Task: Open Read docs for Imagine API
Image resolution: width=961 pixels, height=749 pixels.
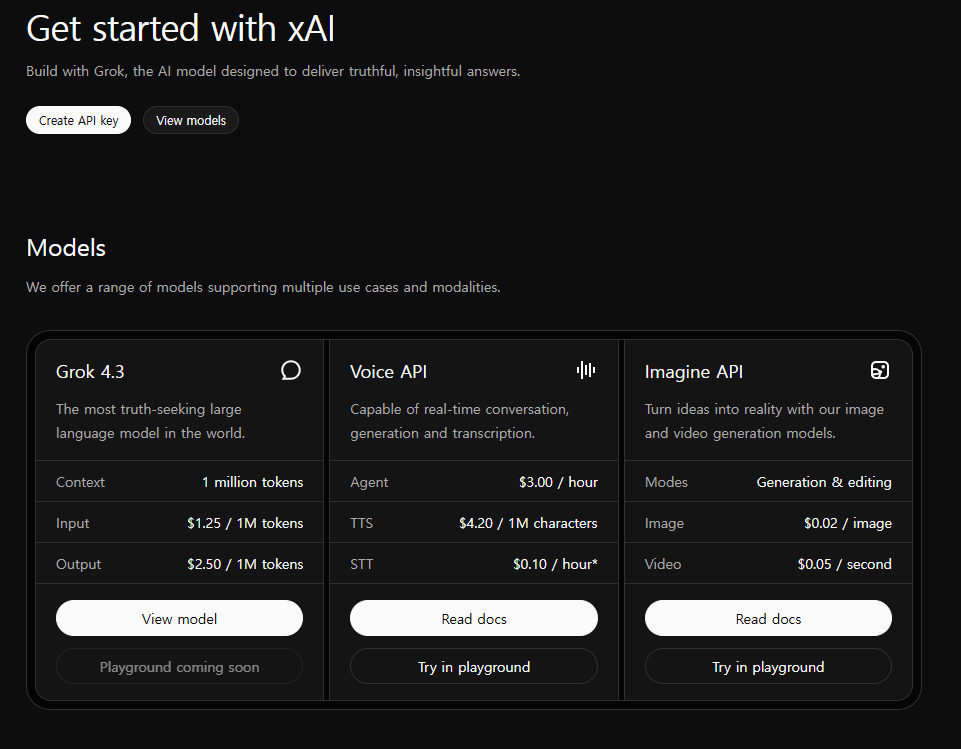Action: (x=768, y=618)
